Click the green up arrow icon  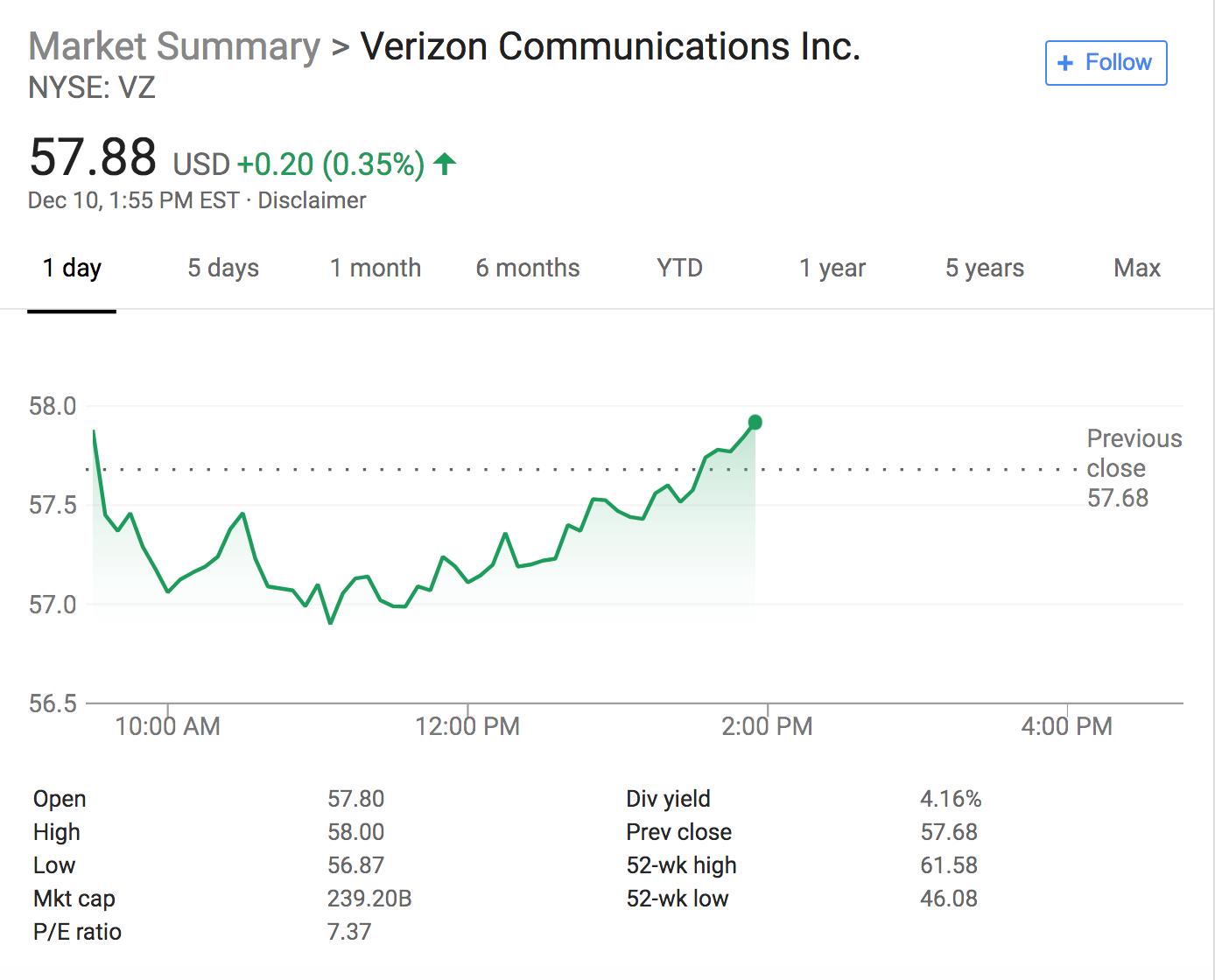point(445,164)
